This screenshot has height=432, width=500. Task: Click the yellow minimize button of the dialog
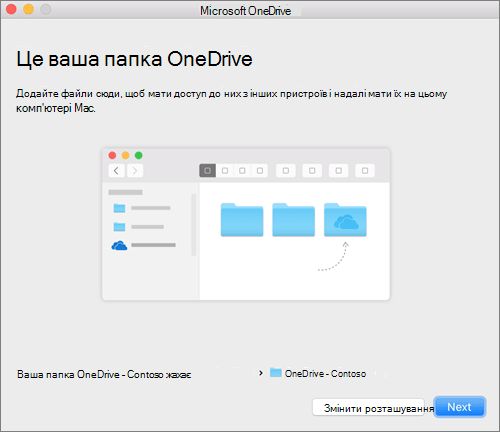tap(29, 9)
